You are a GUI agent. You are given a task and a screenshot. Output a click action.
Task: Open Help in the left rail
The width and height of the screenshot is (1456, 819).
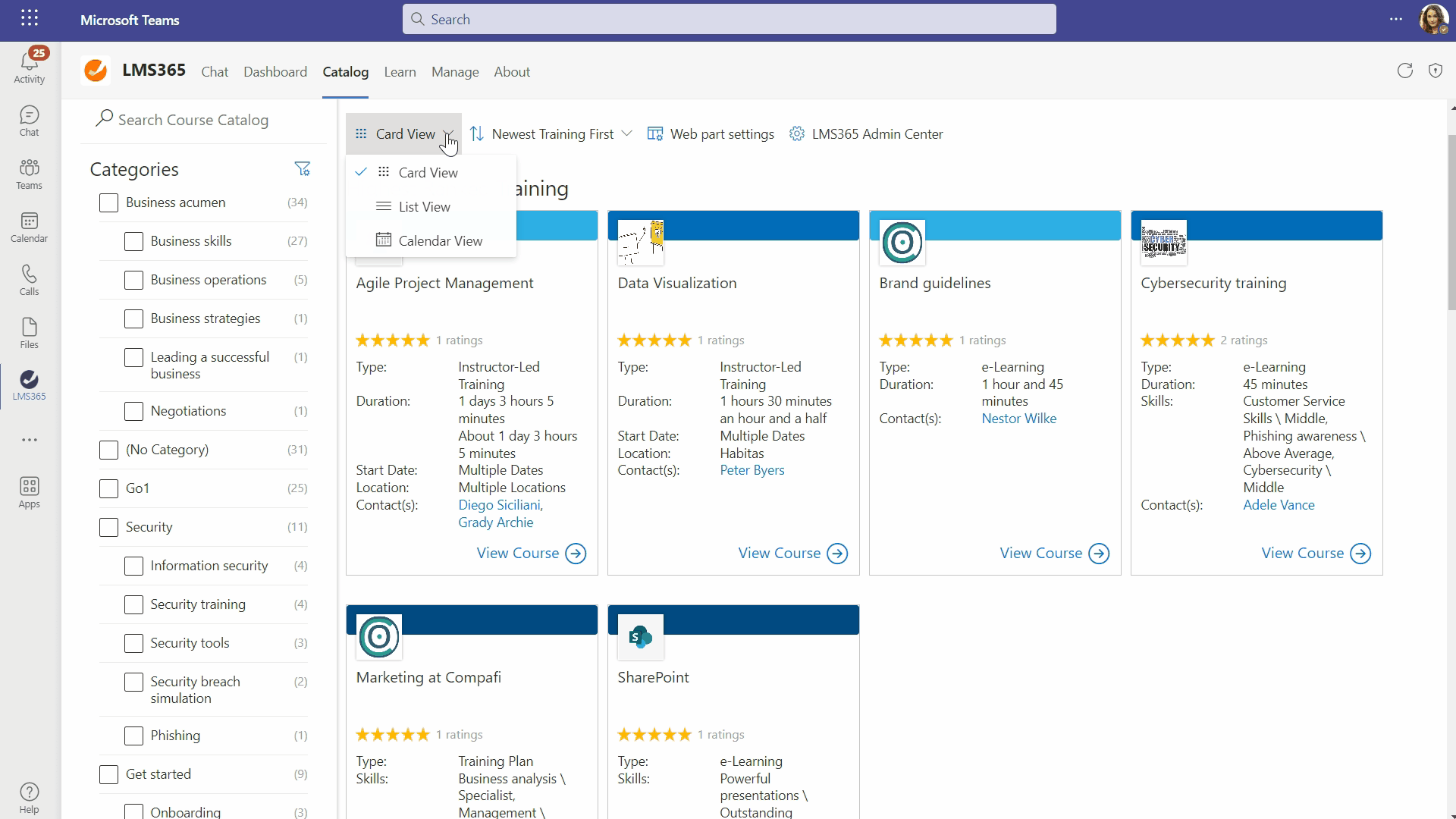[30, 798]
